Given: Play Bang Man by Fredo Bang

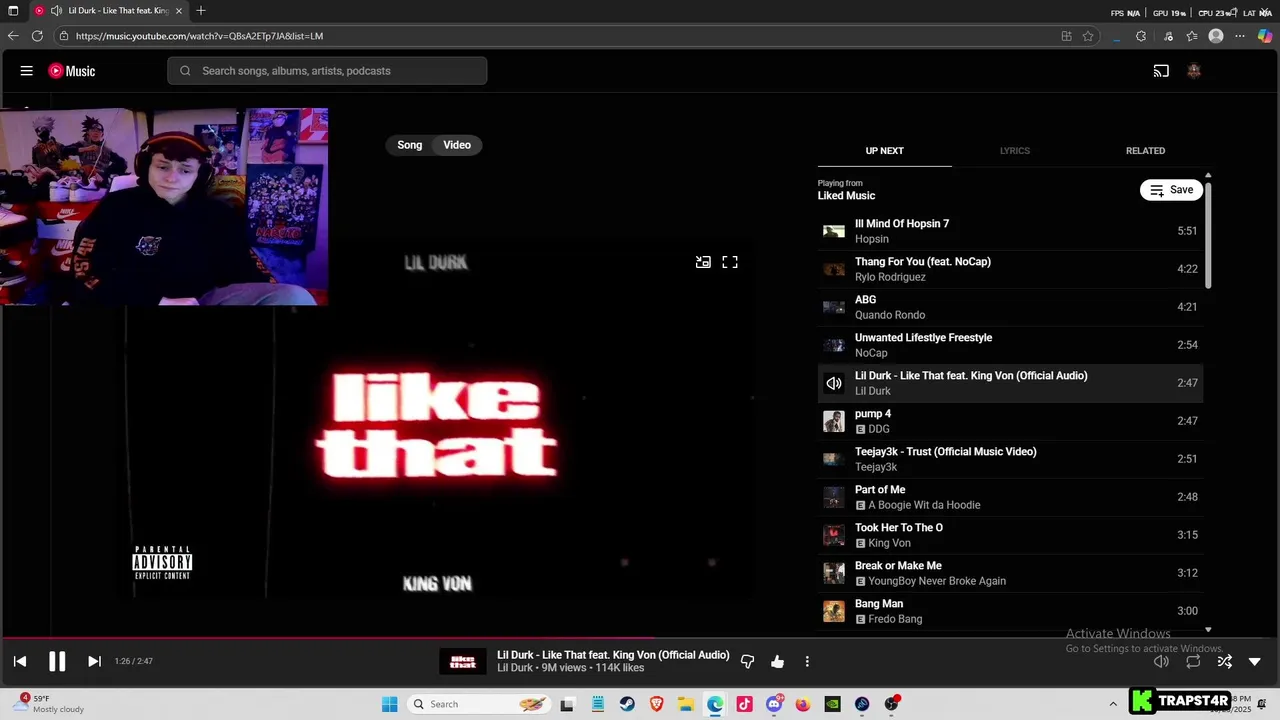Looking at the screenshot, I should pyautogui.click(x=1010, y=611).
